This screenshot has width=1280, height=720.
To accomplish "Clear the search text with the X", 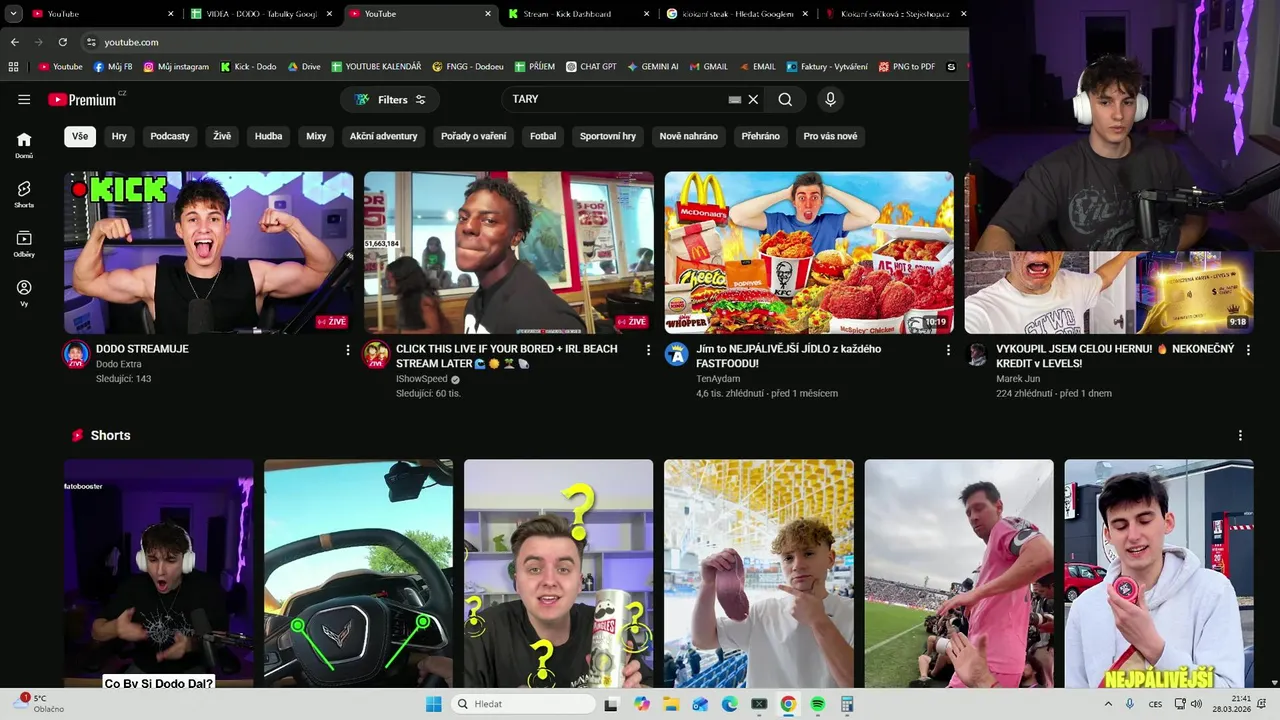I will coord(754,99).
